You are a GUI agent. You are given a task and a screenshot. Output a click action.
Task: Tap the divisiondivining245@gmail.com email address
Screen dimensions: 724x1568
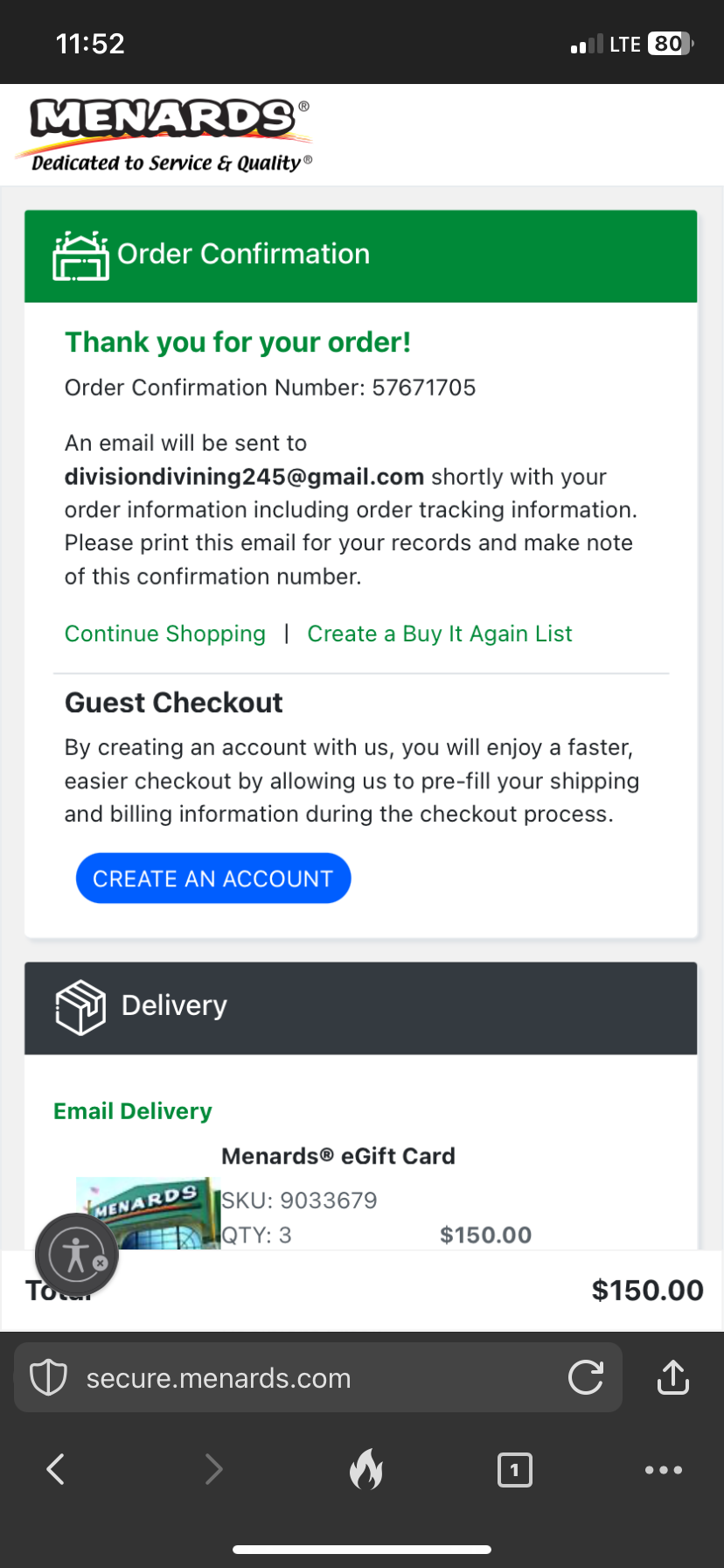pyautogui.click(x=244, y=477)
